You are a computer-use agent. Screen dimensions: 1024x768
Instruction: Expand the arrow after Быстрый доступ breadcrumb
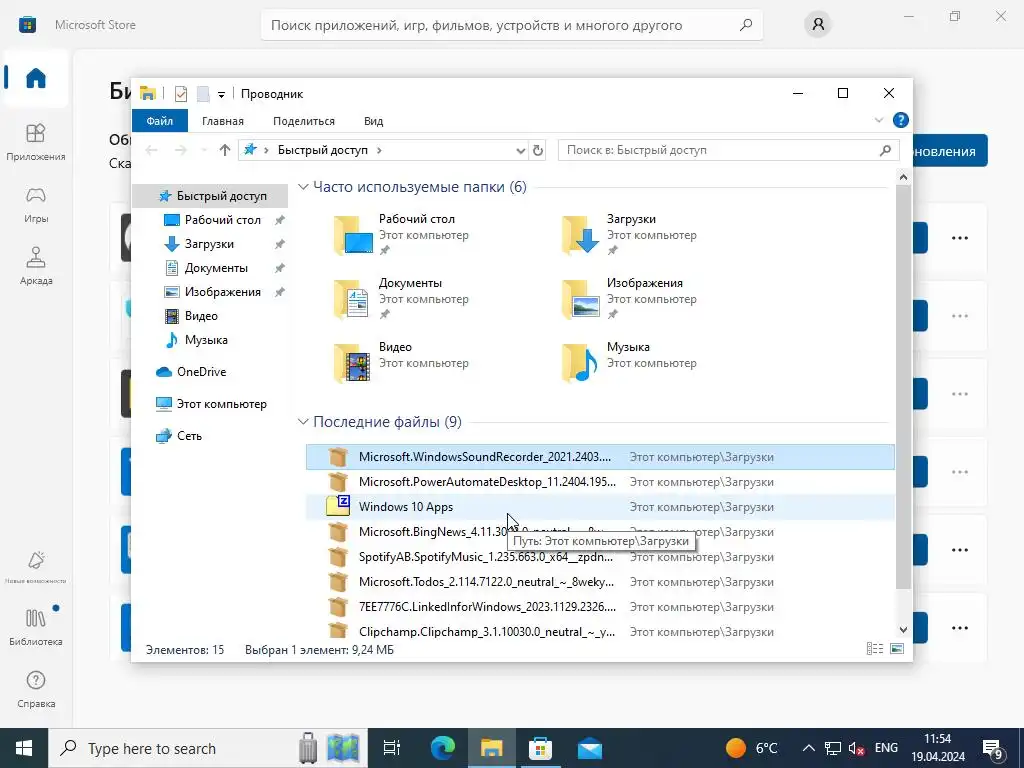pos(379,150)
